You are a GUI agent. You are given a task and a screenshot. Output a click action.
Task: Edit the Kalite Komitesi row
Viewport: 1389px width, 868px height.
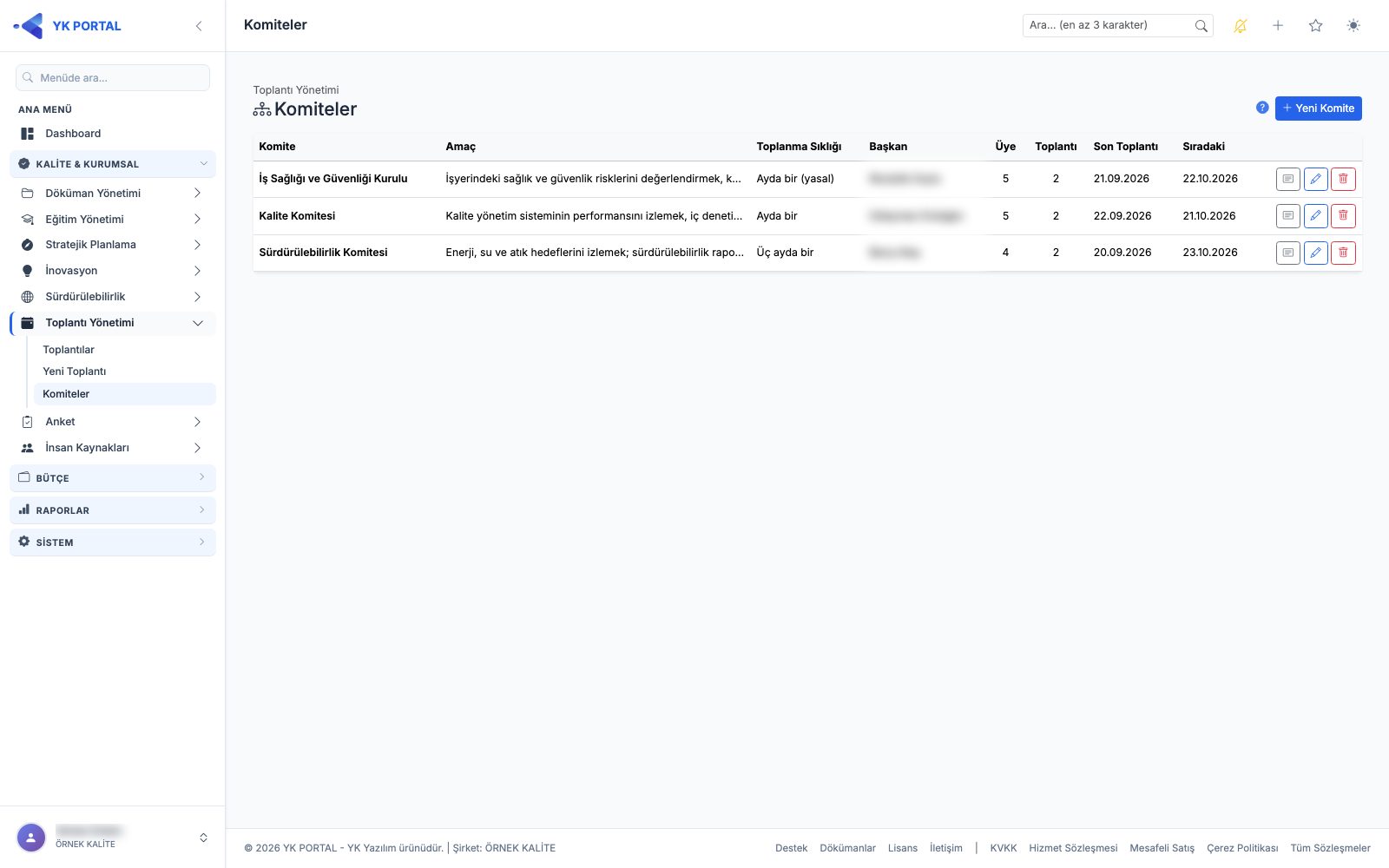[x=1316, y=216]
